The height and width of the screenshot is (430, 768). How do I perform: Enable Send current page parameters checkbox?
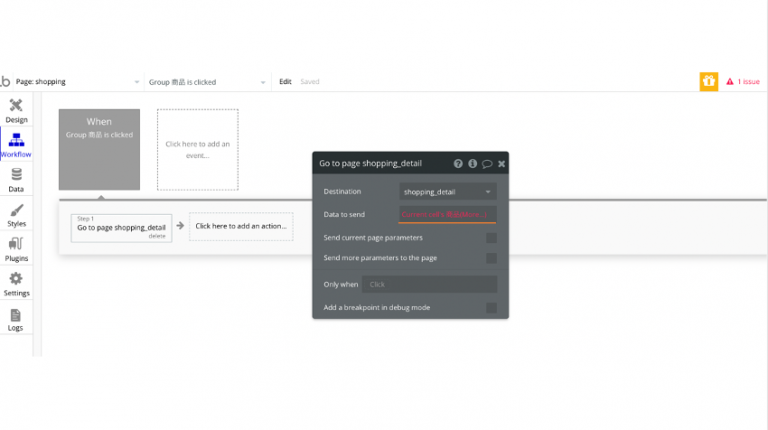click(491, 238)
